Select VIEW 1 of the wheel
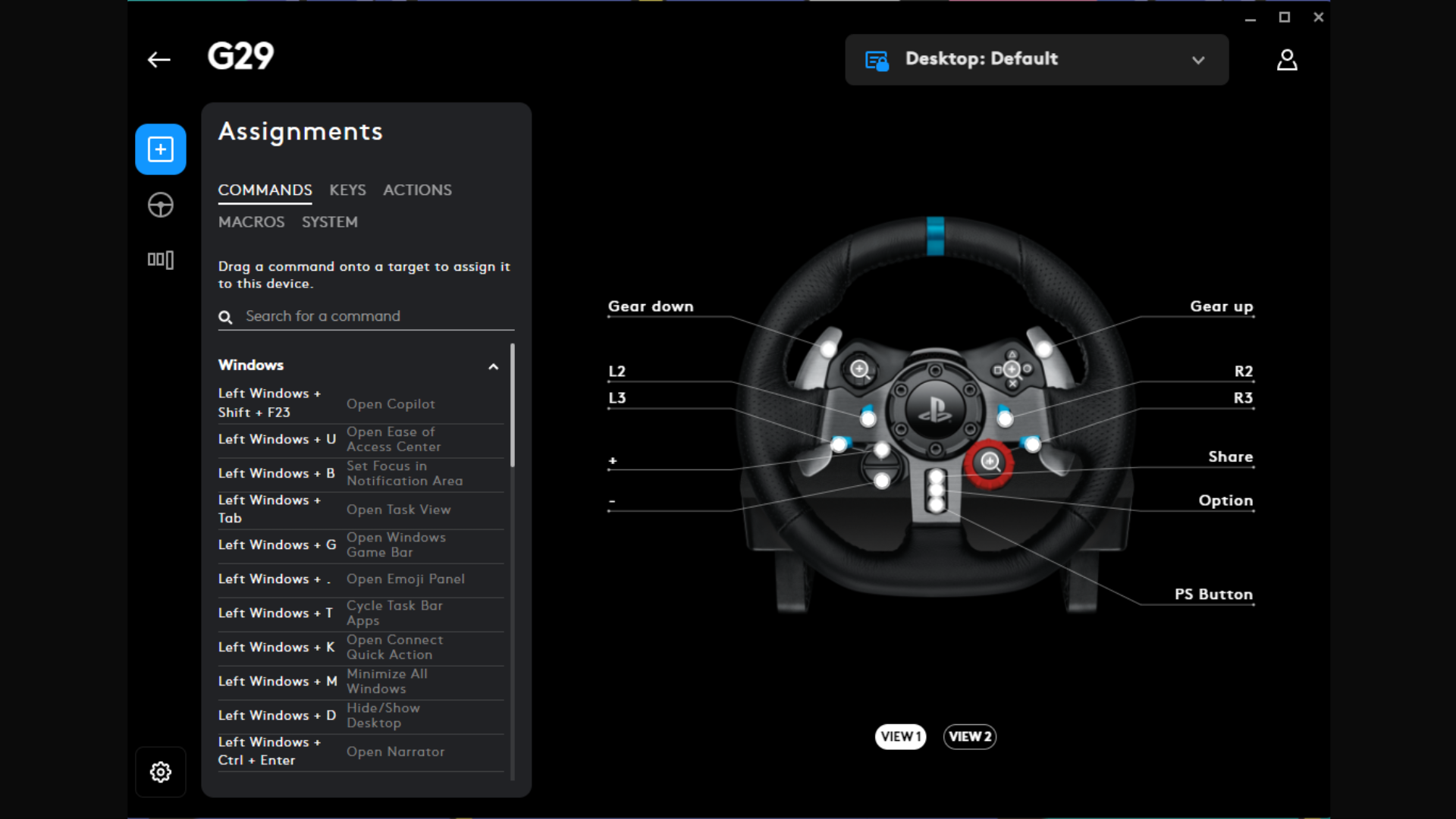 coord(900,736)
